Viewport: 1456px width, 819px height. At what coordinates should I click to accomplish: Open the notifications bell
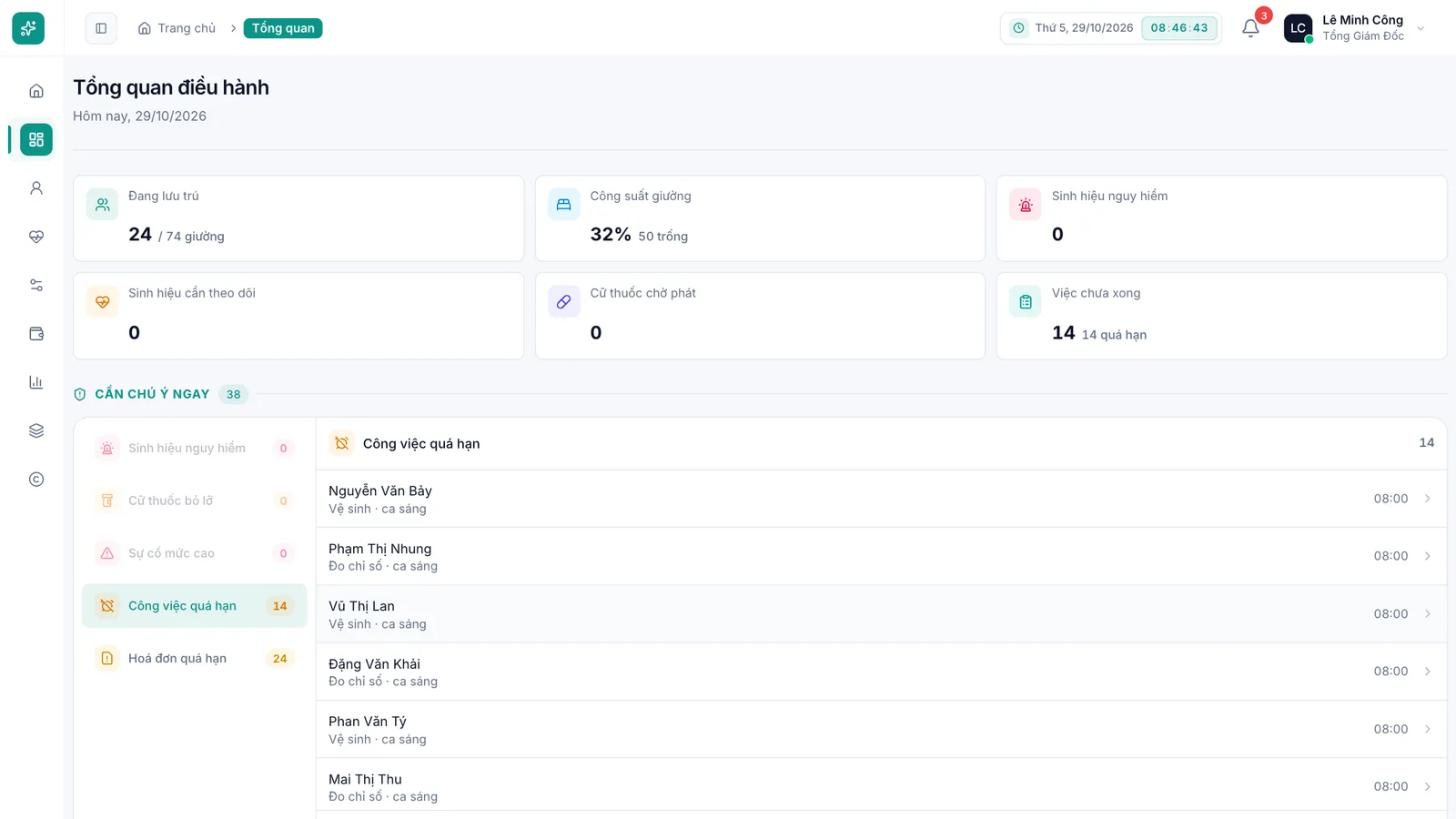1251,28
